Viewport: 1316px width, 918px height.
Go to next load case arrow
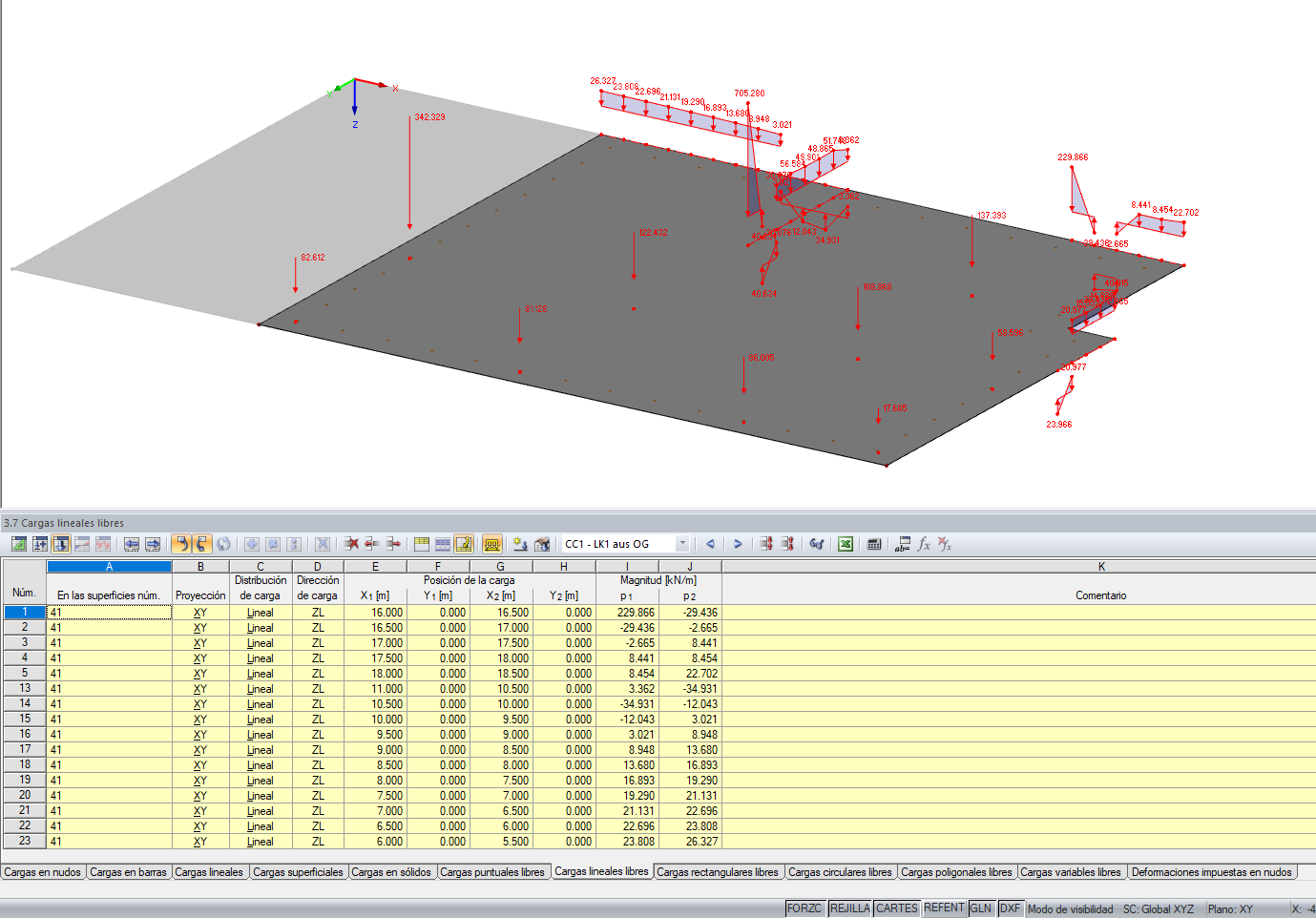click(738, 544)
